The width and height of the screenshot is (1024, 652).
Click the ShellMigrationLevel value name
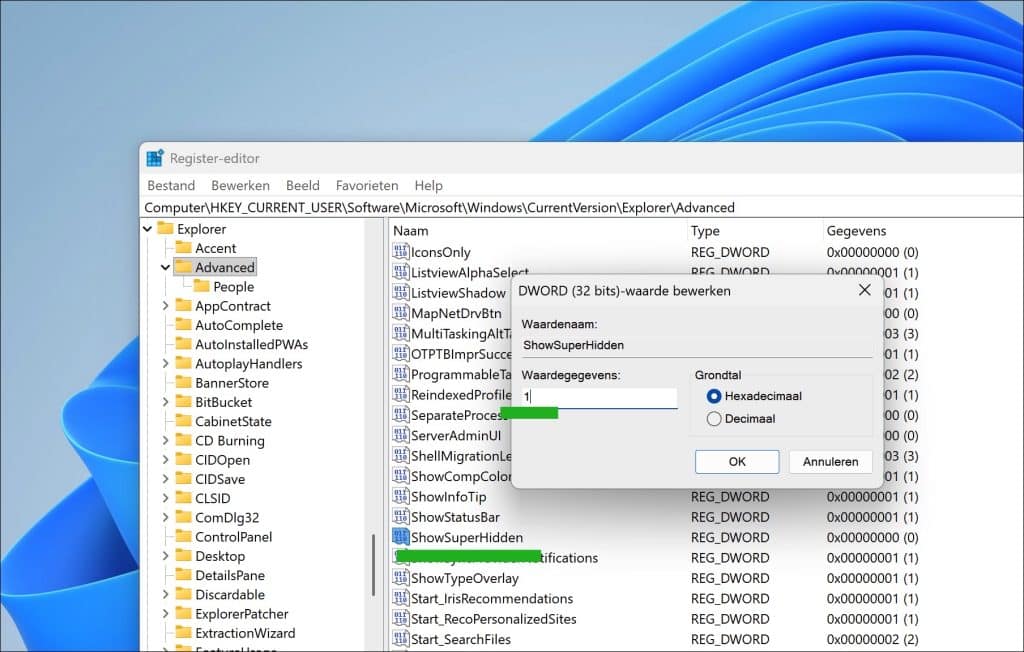click(461, 455)
